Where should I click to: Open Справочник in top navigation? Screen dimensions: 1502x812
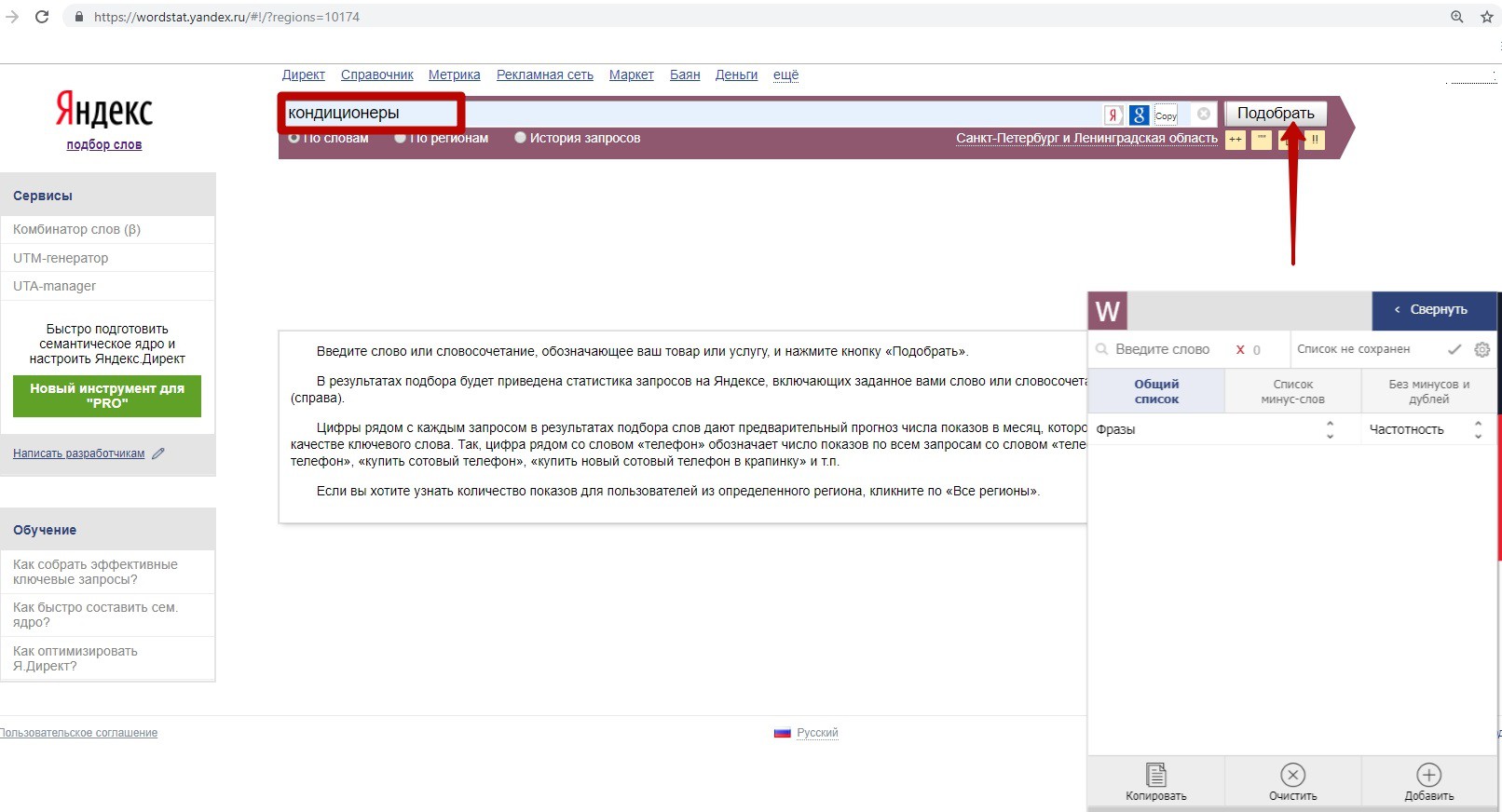coord(377,74)
